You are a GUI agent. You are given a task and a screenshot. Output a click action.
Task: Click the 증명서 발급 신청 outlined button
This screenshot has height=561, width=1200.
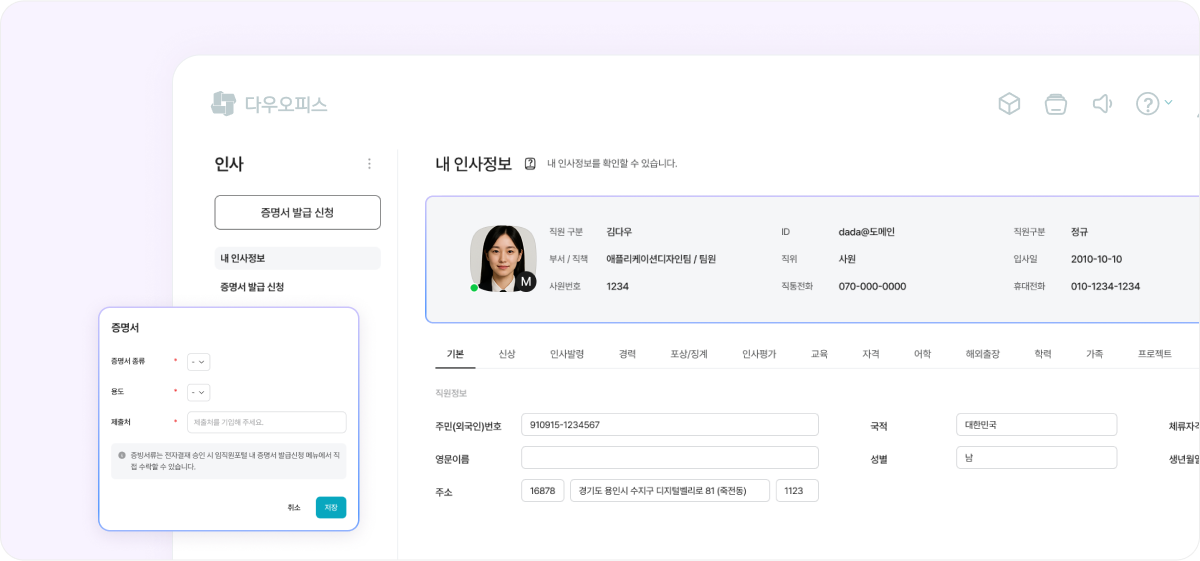pos(298,212)
